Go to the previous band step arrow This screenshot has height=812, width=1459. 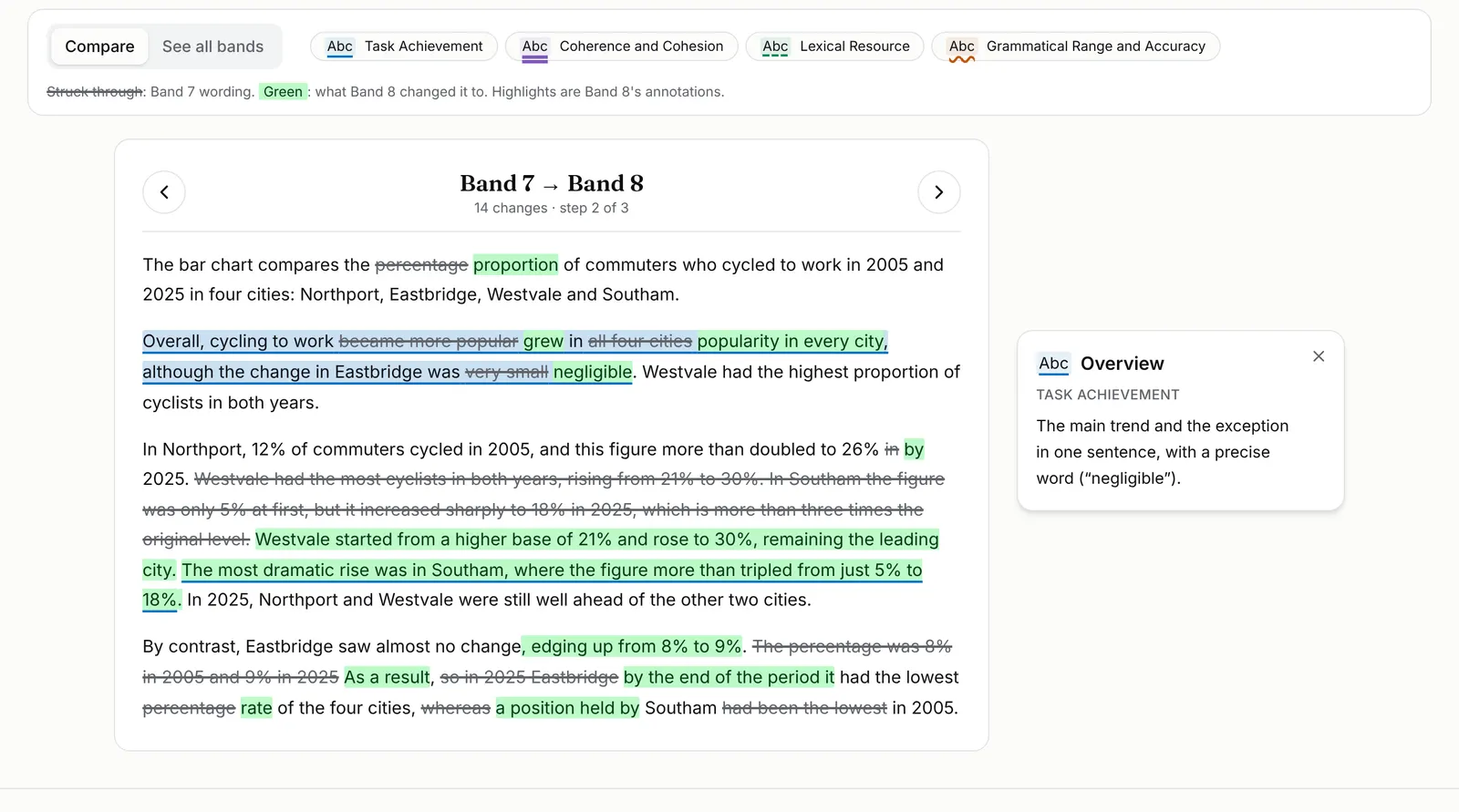[x=164, y=192]
